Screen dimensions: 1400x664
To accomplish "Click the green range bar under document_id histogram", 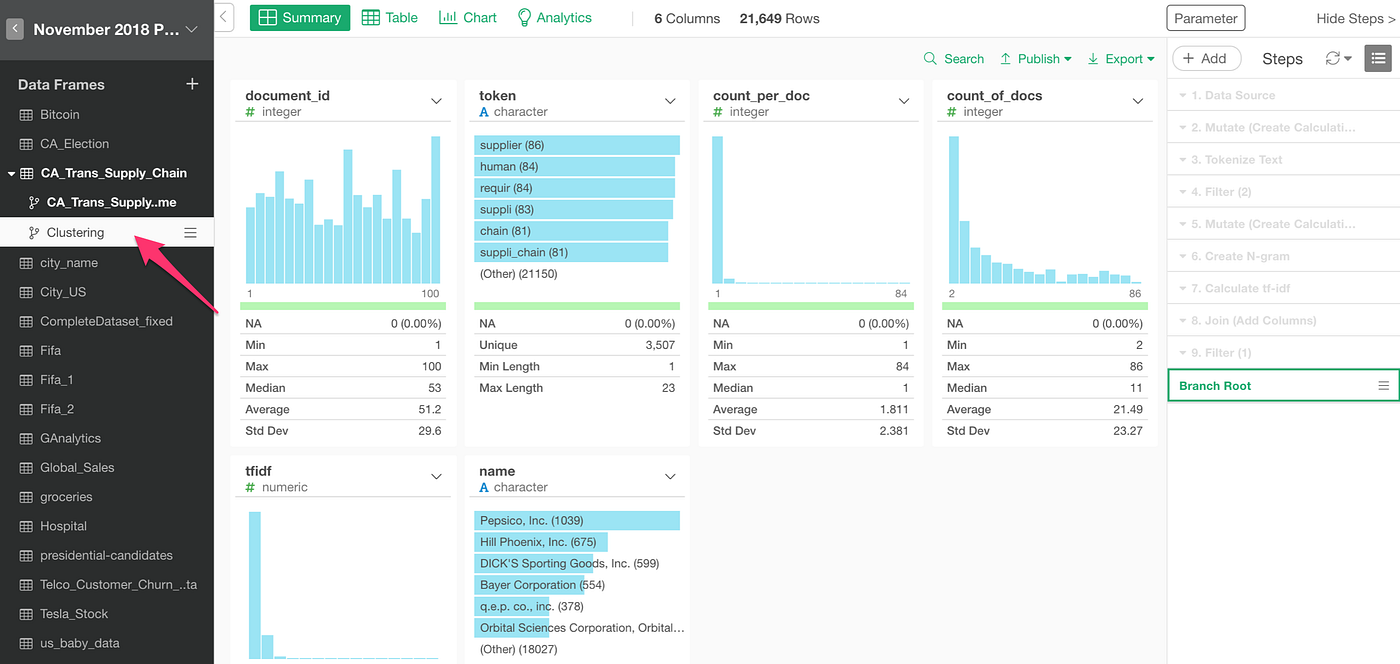I will point(343,307).
